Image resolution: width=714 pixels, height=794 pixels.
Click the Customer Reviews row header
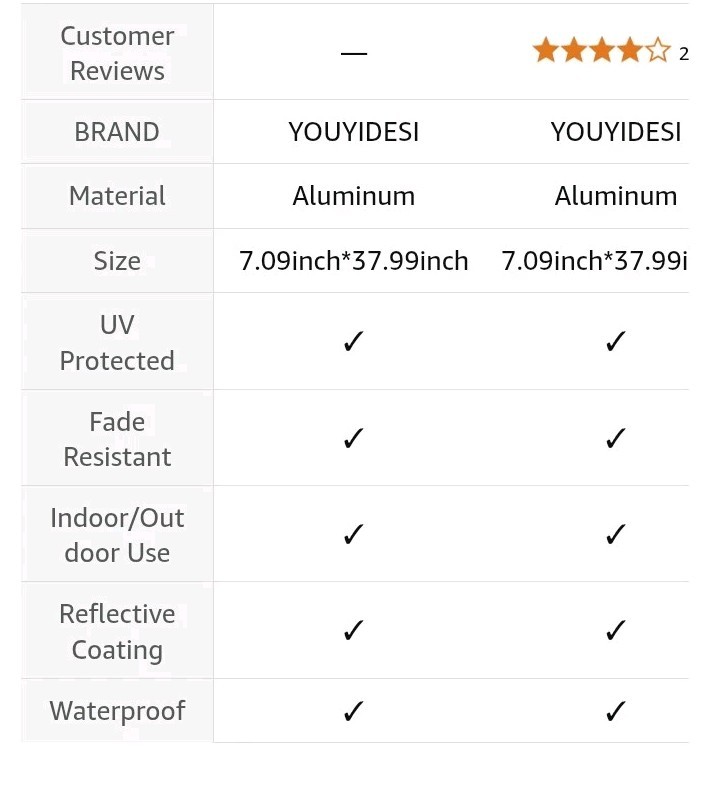click(117, 53)
